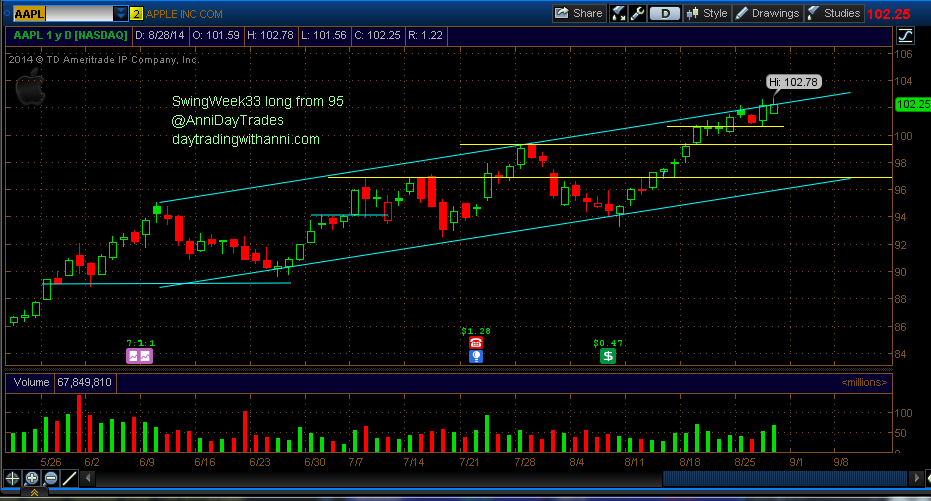Click the 5/26 date on time axis

pos(51,462)
